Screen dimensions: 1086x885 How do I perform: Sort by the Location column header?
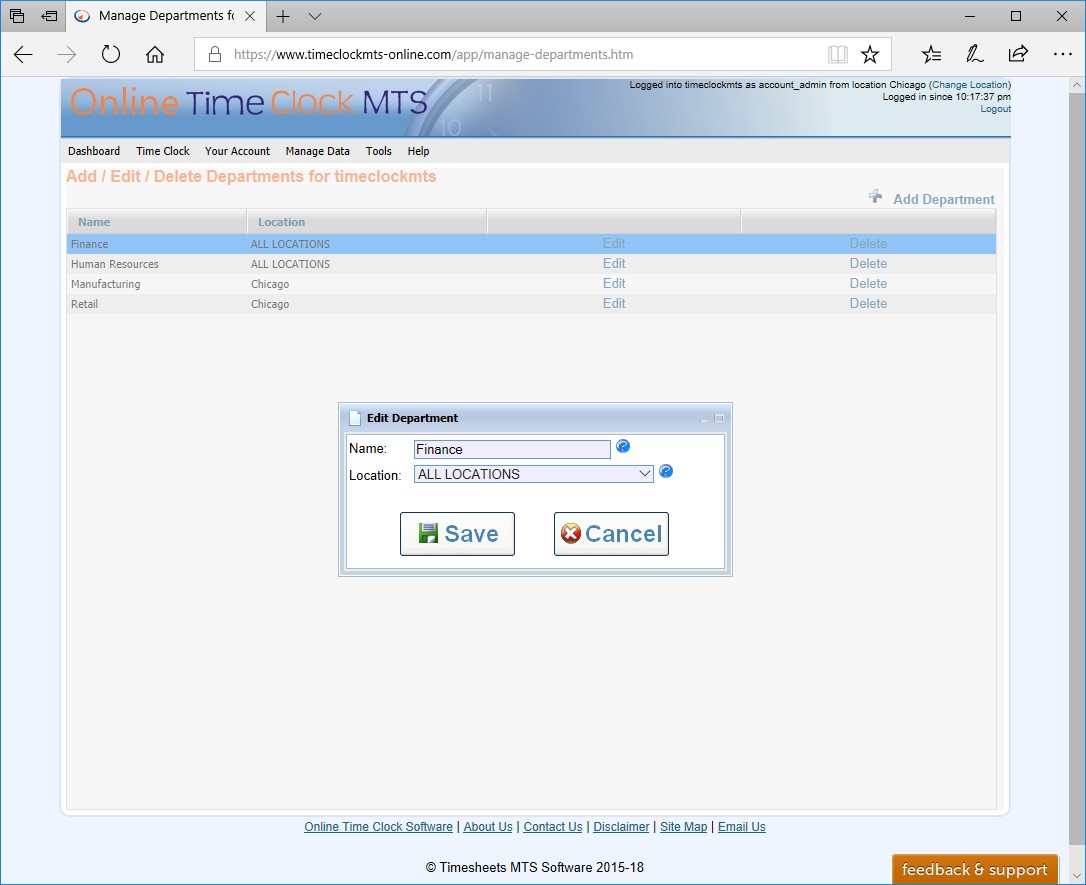point(367,222)
